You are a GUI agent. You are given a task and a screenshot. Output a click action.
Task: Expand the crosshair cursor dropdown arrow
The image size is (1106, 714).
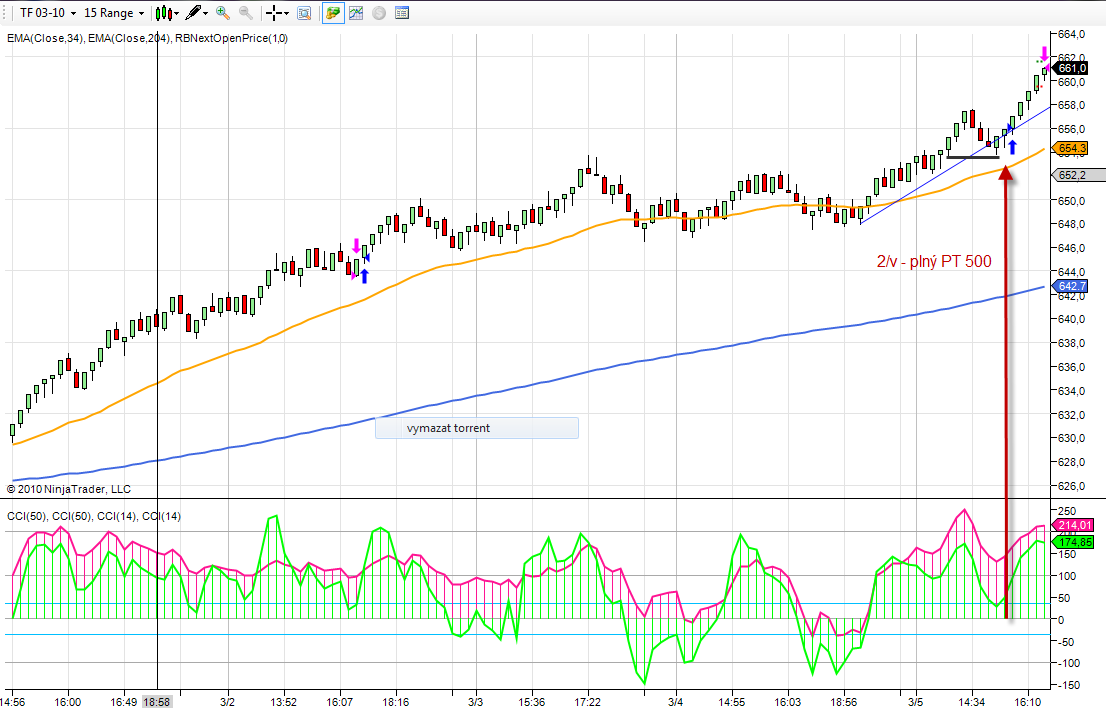(286, 13)
